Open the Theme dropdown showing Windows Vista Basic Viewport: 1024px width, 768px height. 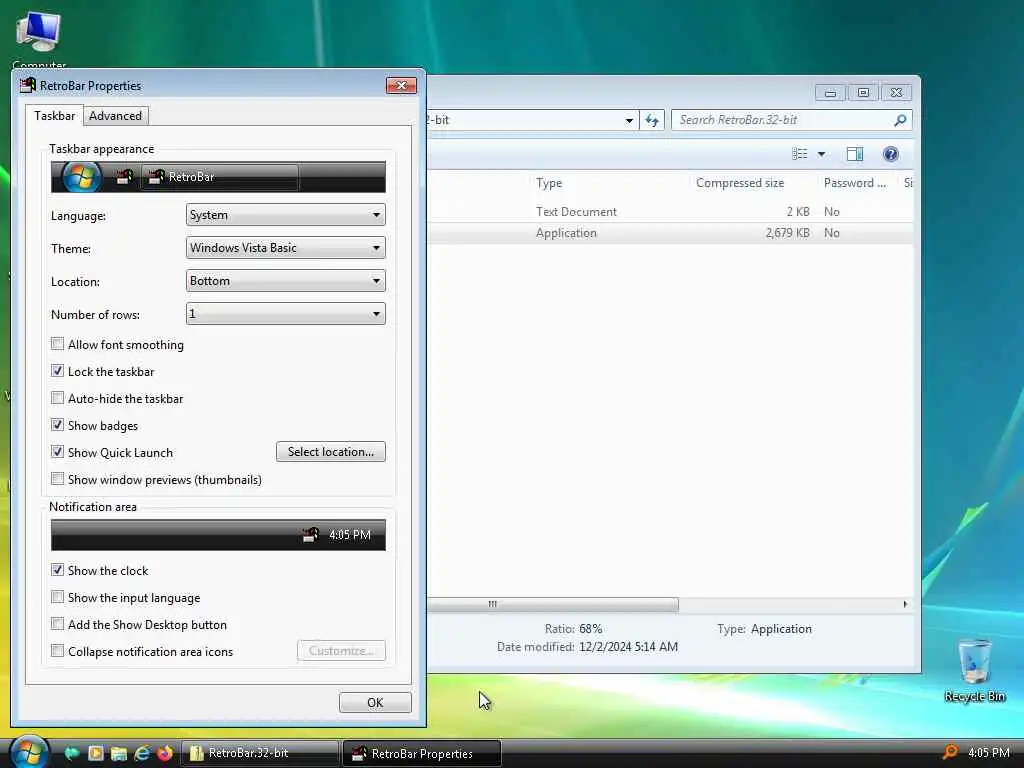click(x=285, y=248)
